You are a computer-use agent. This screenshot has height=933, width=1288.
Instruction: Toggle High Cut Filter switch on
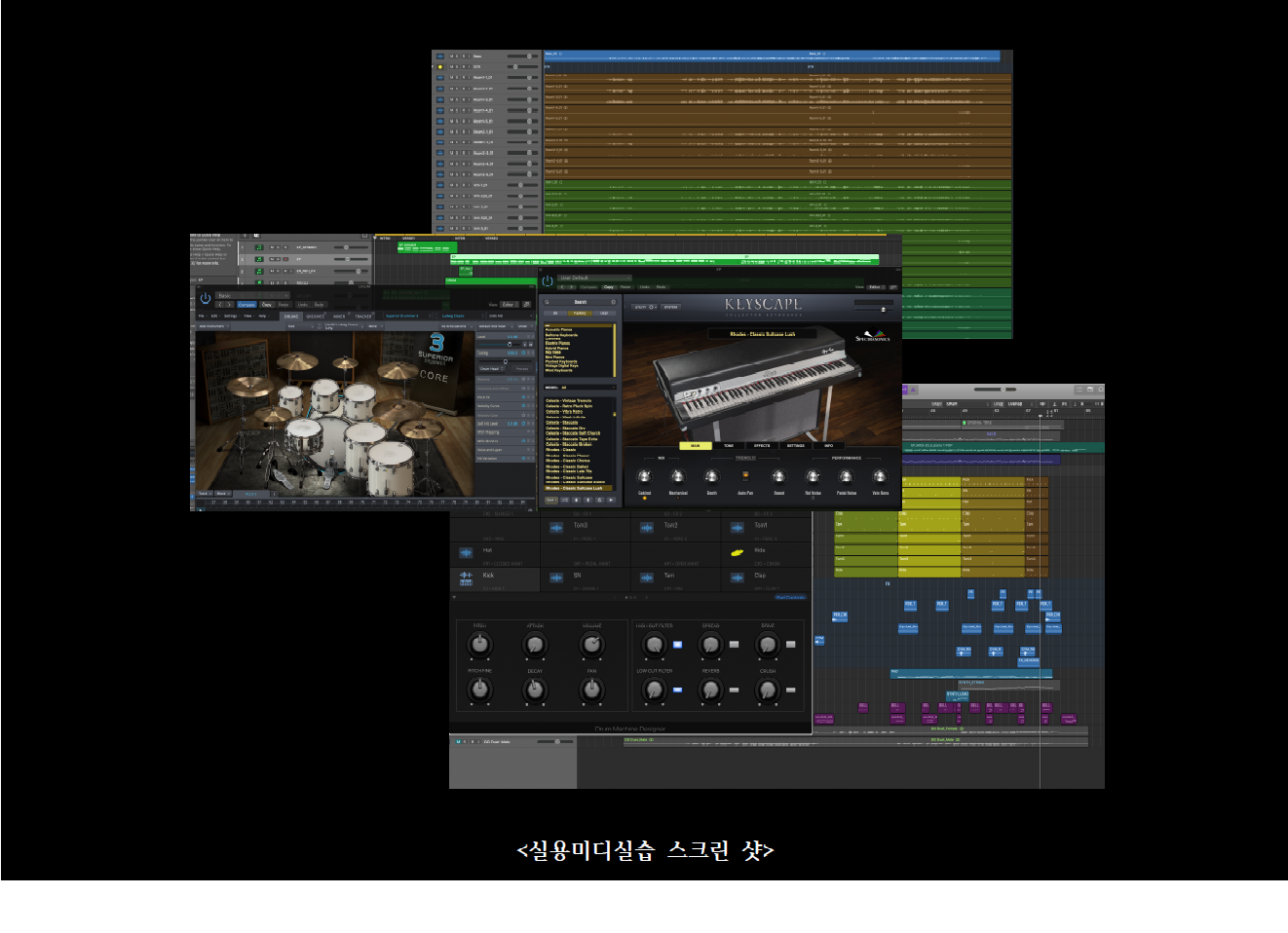[x=677, y=645]
